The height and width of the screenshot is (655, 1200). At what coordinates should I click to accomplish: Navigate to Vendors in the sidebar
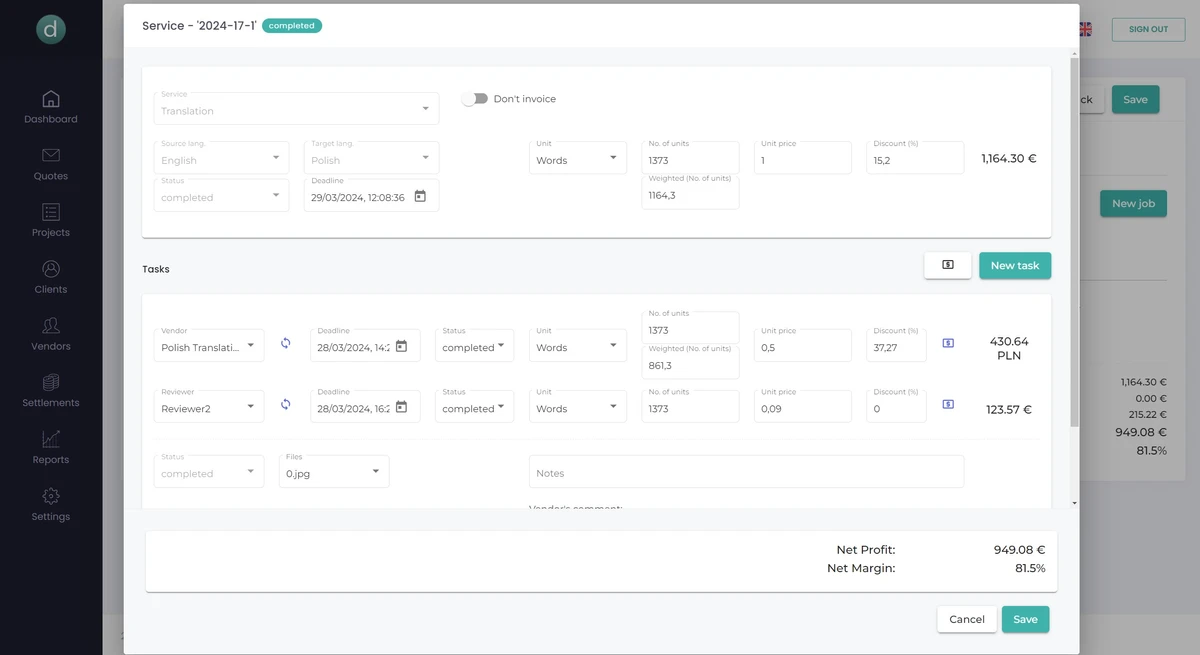[x=51, y=333]
